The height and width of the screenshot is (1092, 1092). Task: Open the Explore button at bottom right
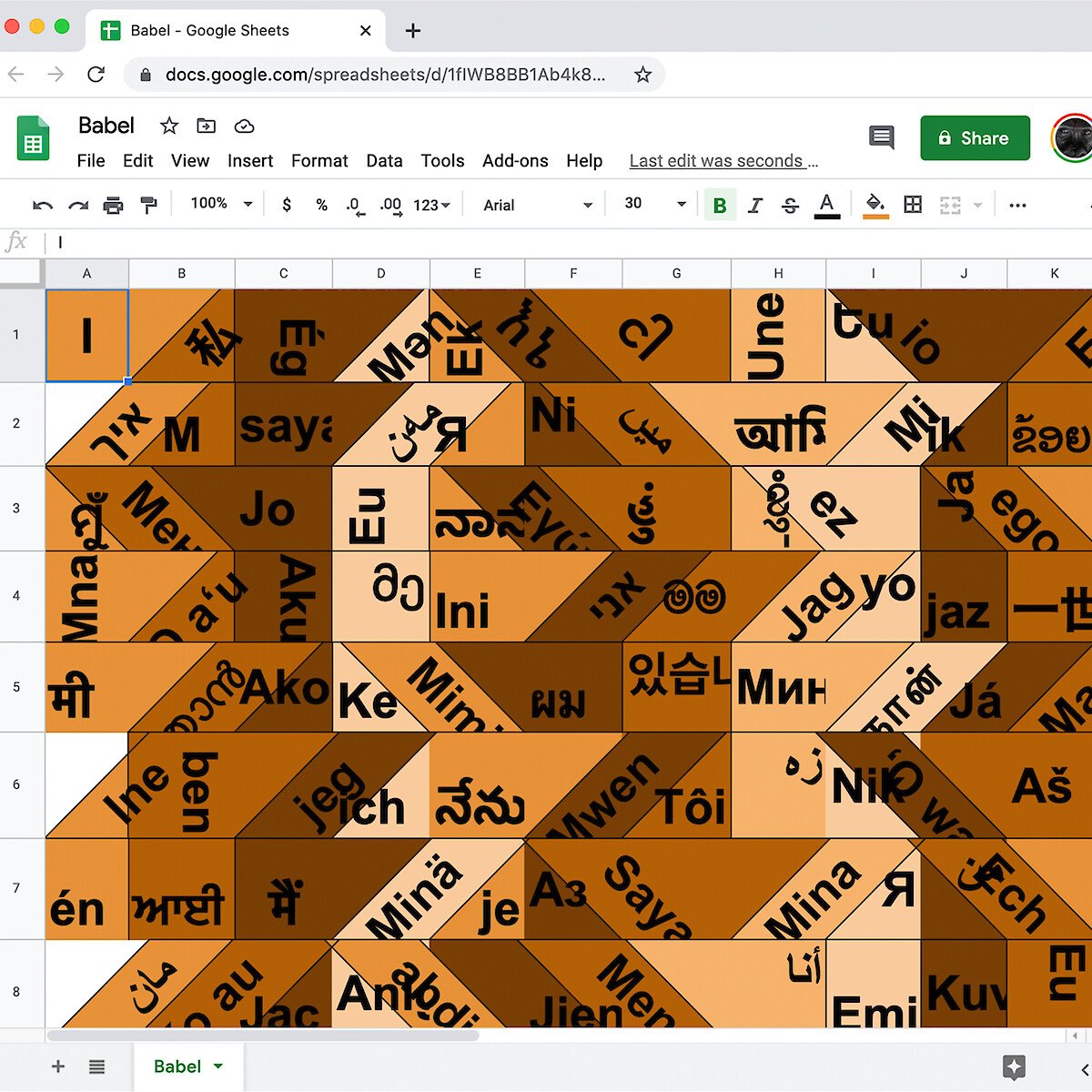pos(1014,1067)
